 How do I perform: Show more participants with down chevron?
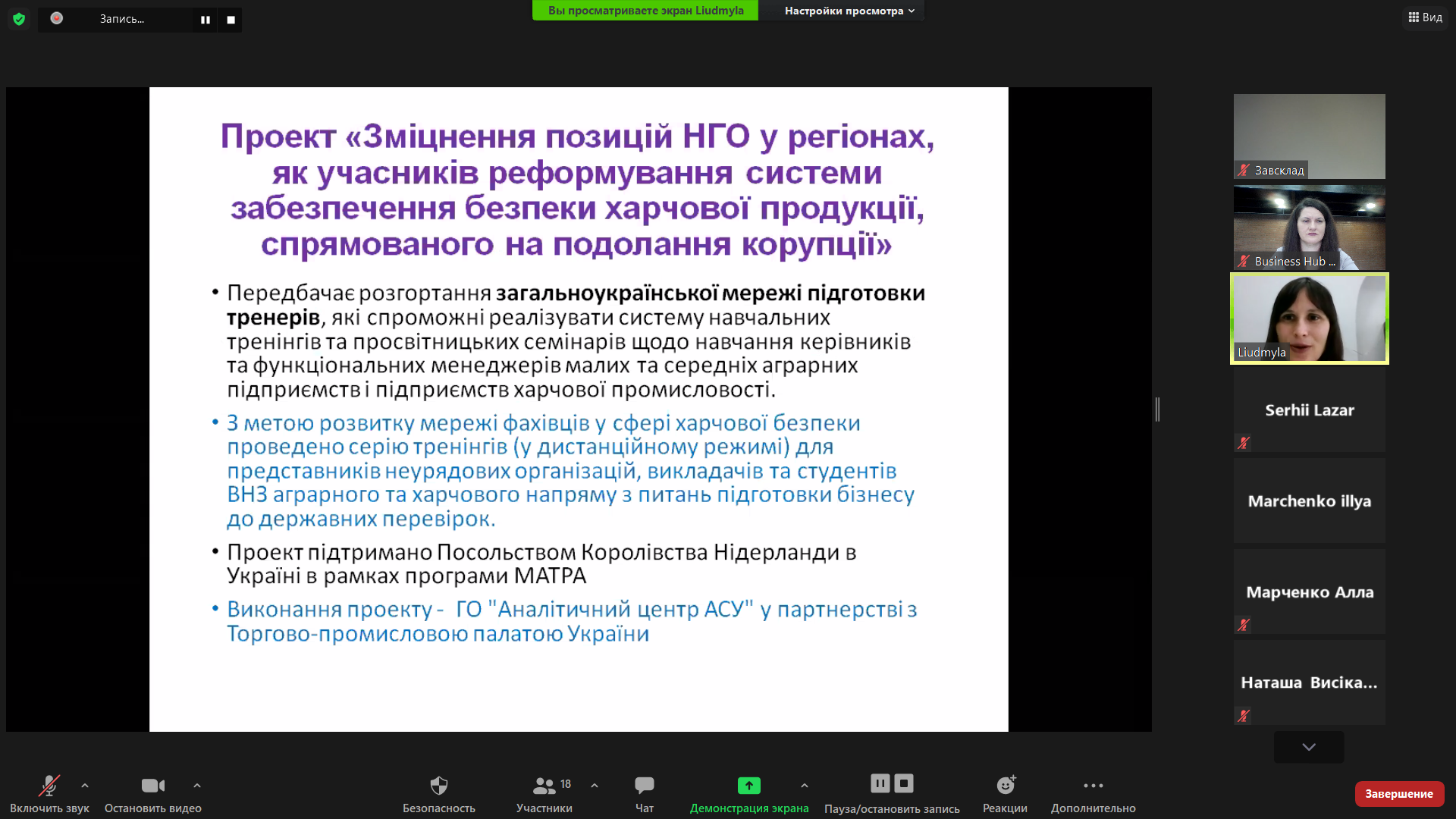pos(1309,747)
